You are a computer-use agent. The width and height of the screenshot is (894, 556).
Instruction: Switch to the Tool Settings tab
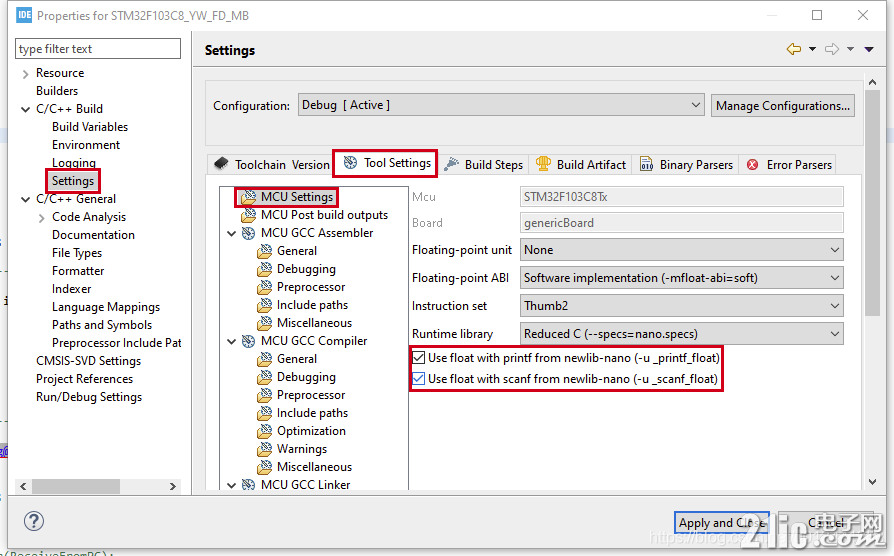[387, 163]
